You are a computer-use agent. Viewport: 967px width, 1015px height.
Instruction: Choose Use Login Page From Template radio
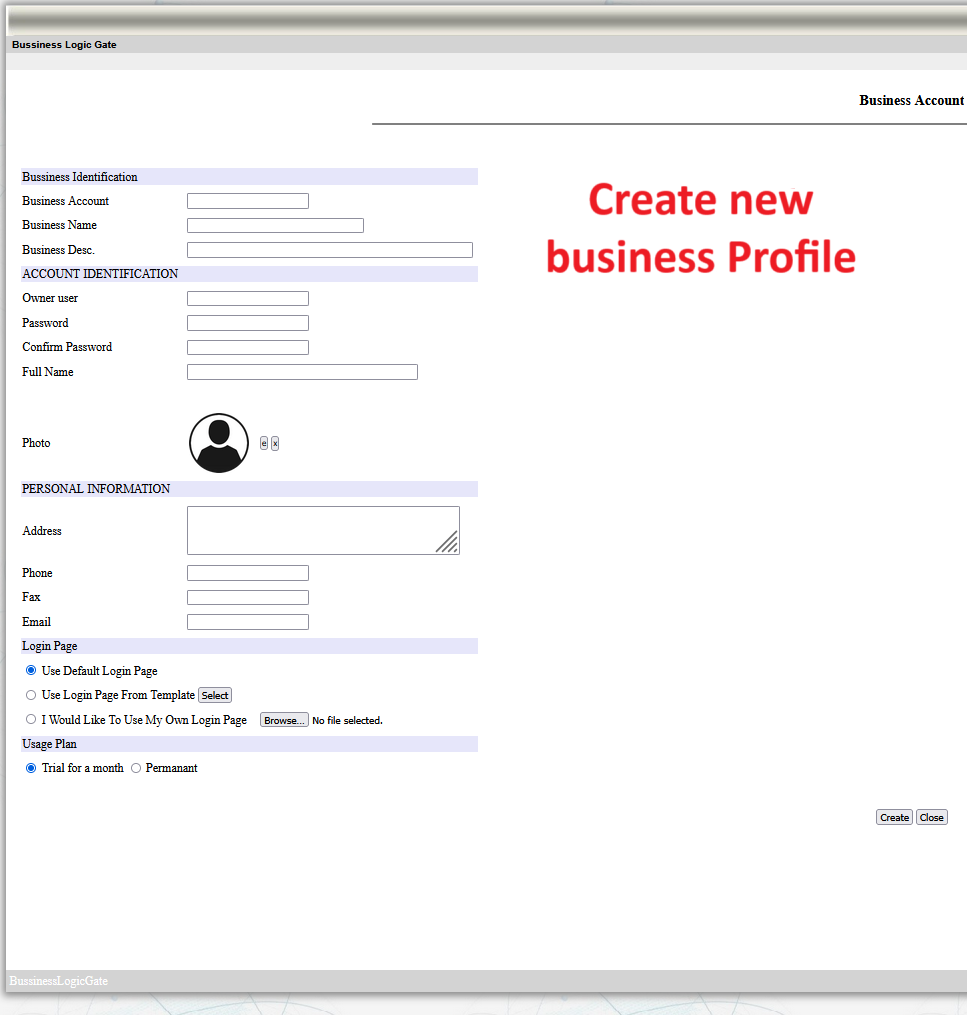coord(31,695)
